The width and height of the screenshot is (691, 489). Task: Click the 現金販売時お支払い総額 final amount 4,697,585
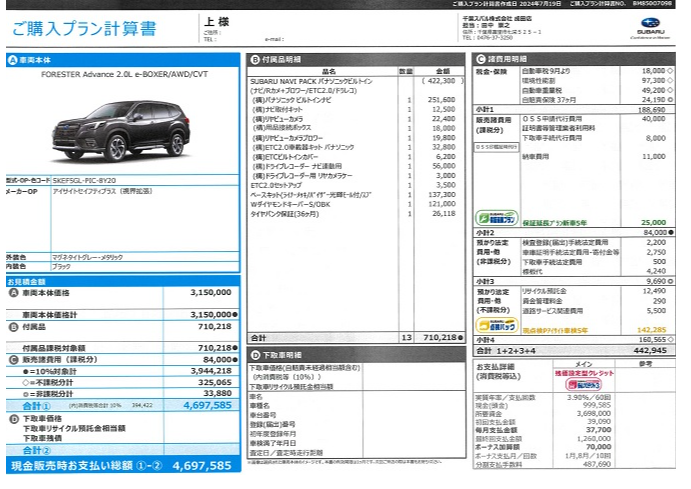(202, 466)
